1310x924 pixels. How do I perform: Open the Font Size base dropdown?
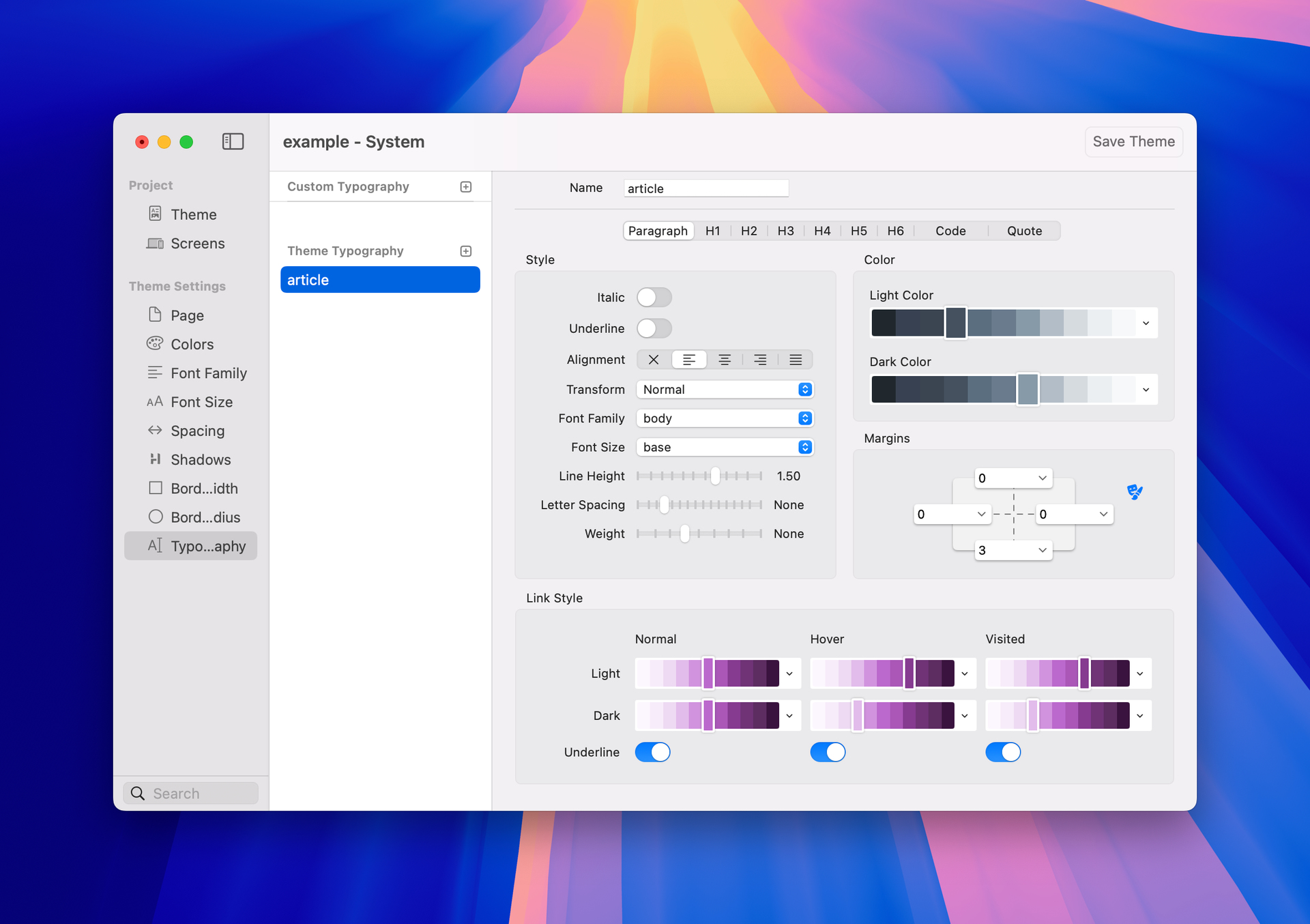(725, 447)
